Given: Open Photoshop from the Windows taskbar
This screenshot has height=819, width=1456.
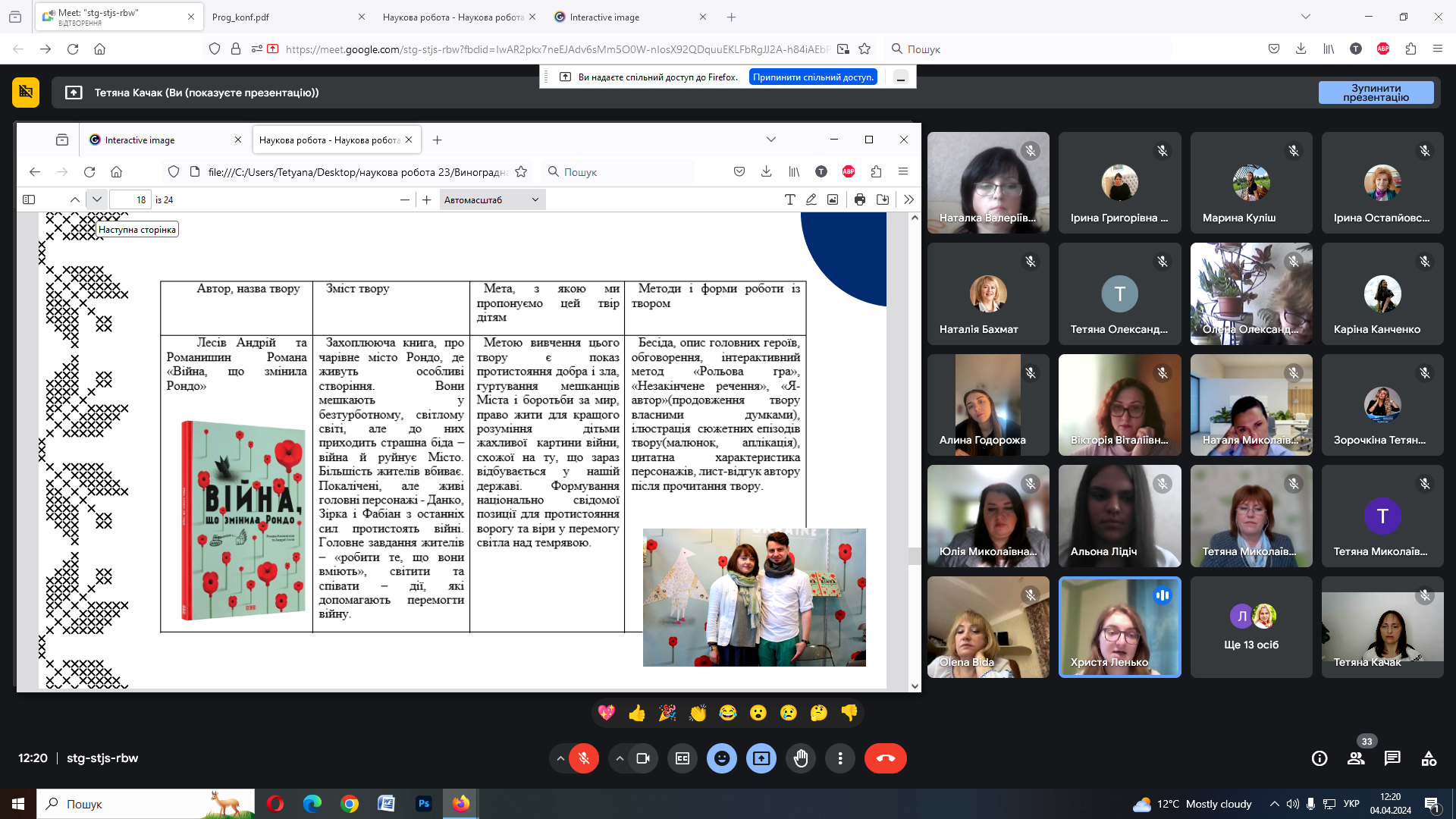Looking at the screenshot, I should [423, 804].
